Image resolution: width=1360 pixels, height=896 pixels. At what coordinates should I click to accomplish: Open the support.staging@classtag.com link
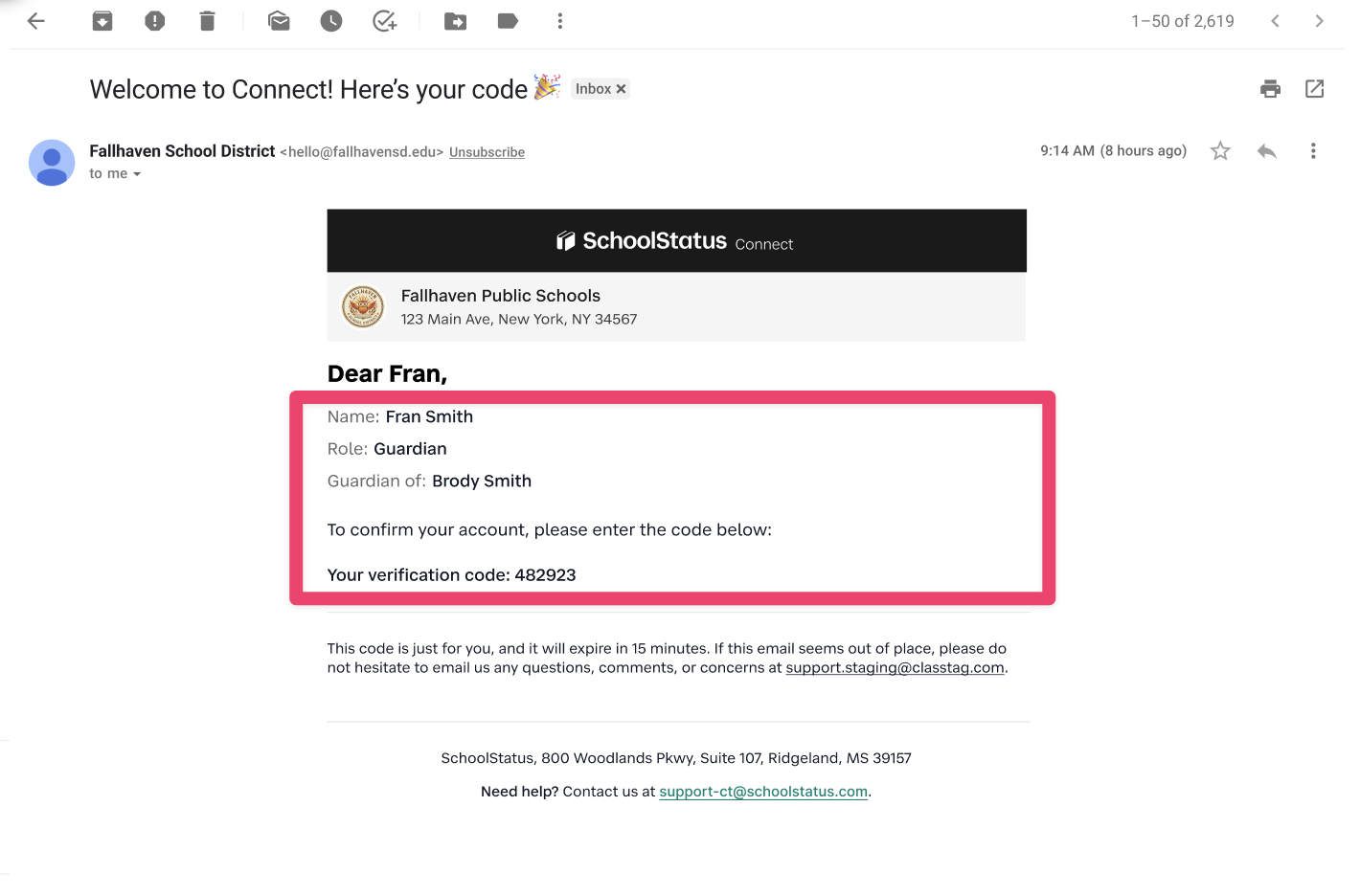pyautogui.click(x=895, y=668)
